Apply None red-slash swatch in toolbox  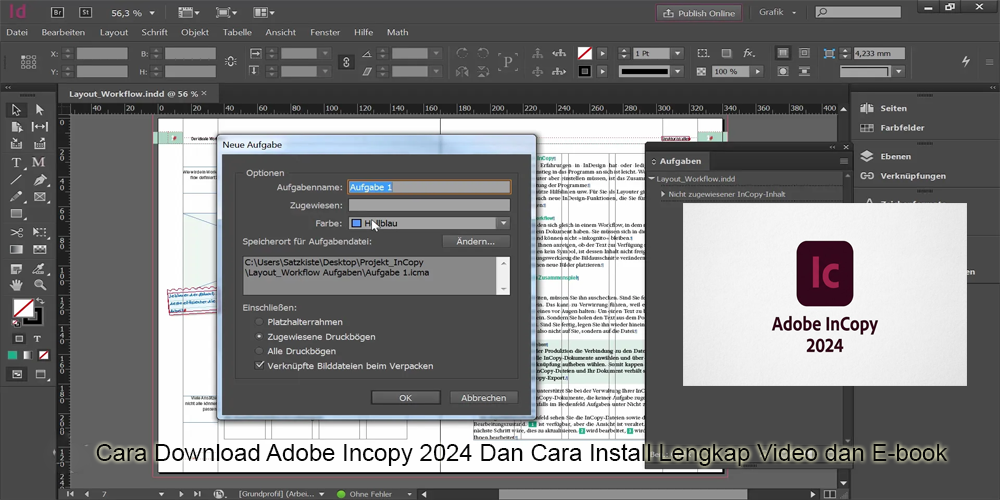43,355
